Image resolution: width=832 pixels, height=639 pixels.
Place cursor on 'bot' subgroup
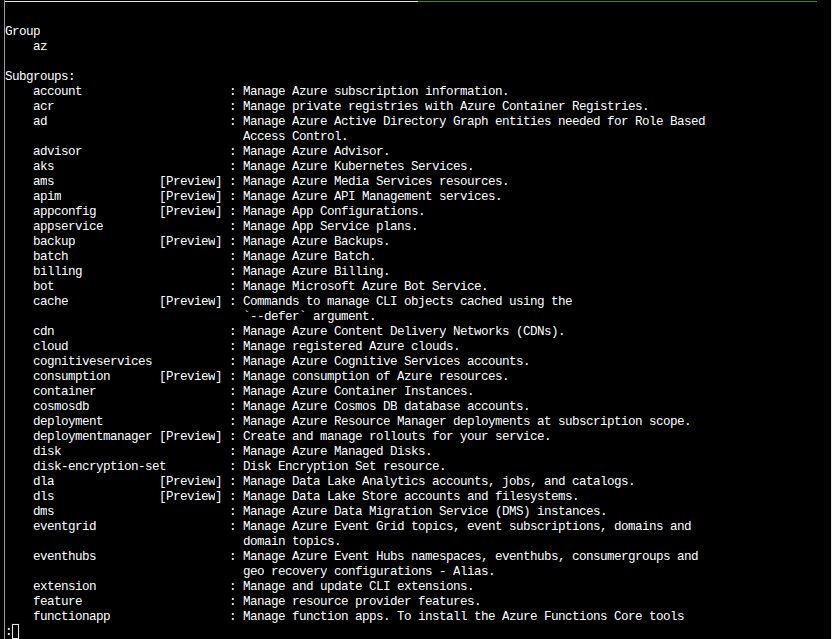(43, 286)
